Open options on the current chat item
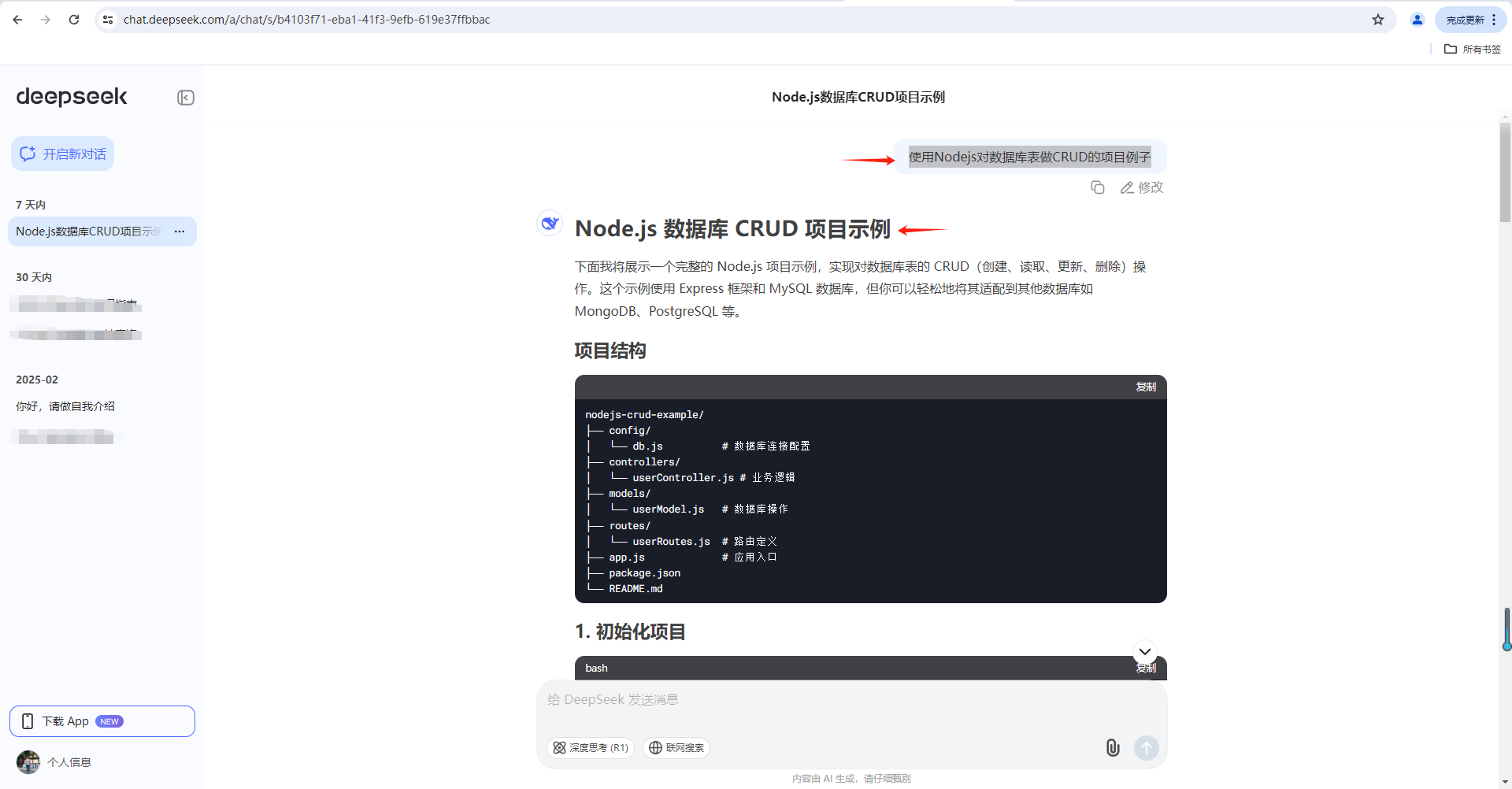This screenshot has width=1512, height=789. tap(180, 232)
